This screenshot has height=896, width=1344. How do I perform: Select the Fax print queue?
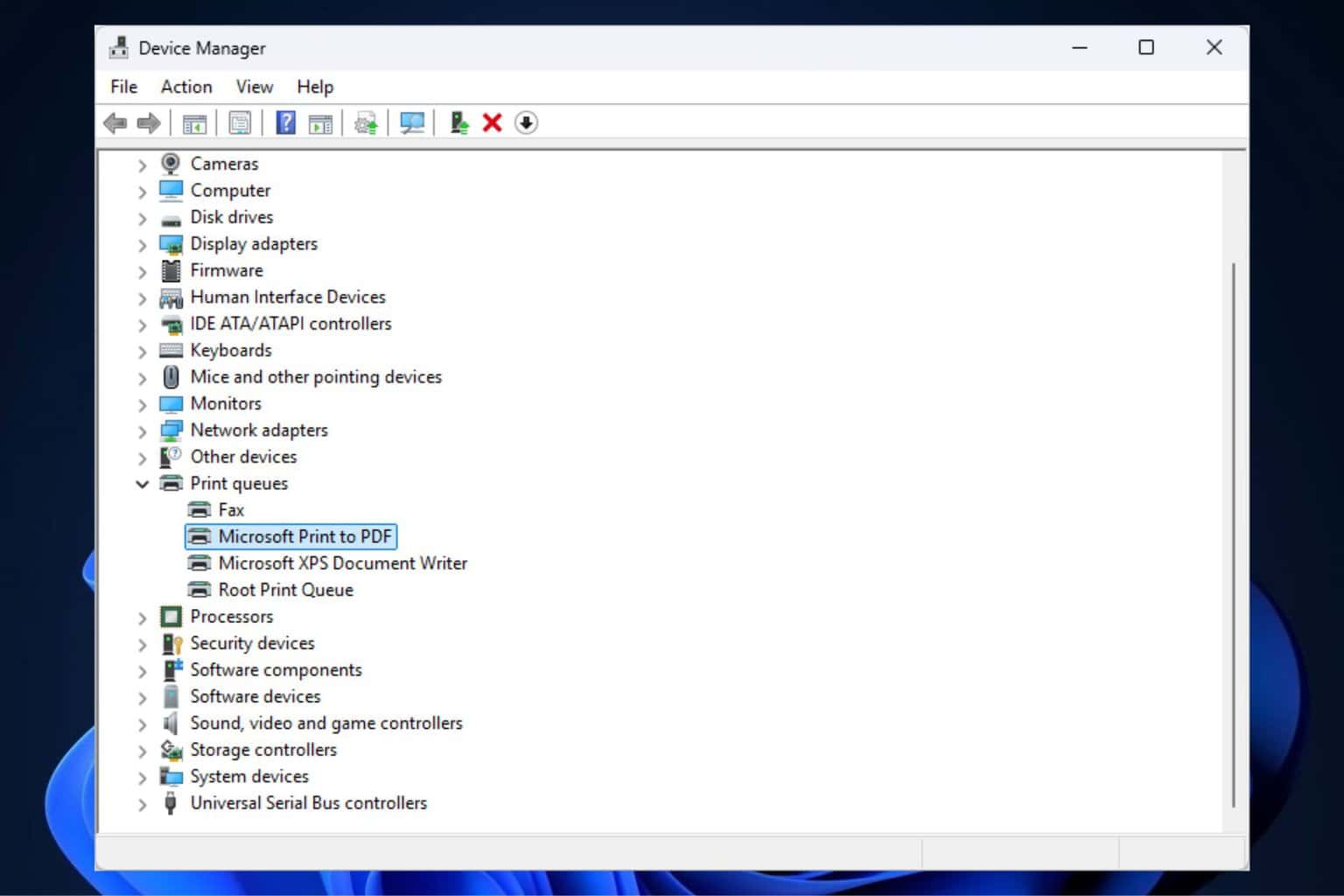pos(230,509)
